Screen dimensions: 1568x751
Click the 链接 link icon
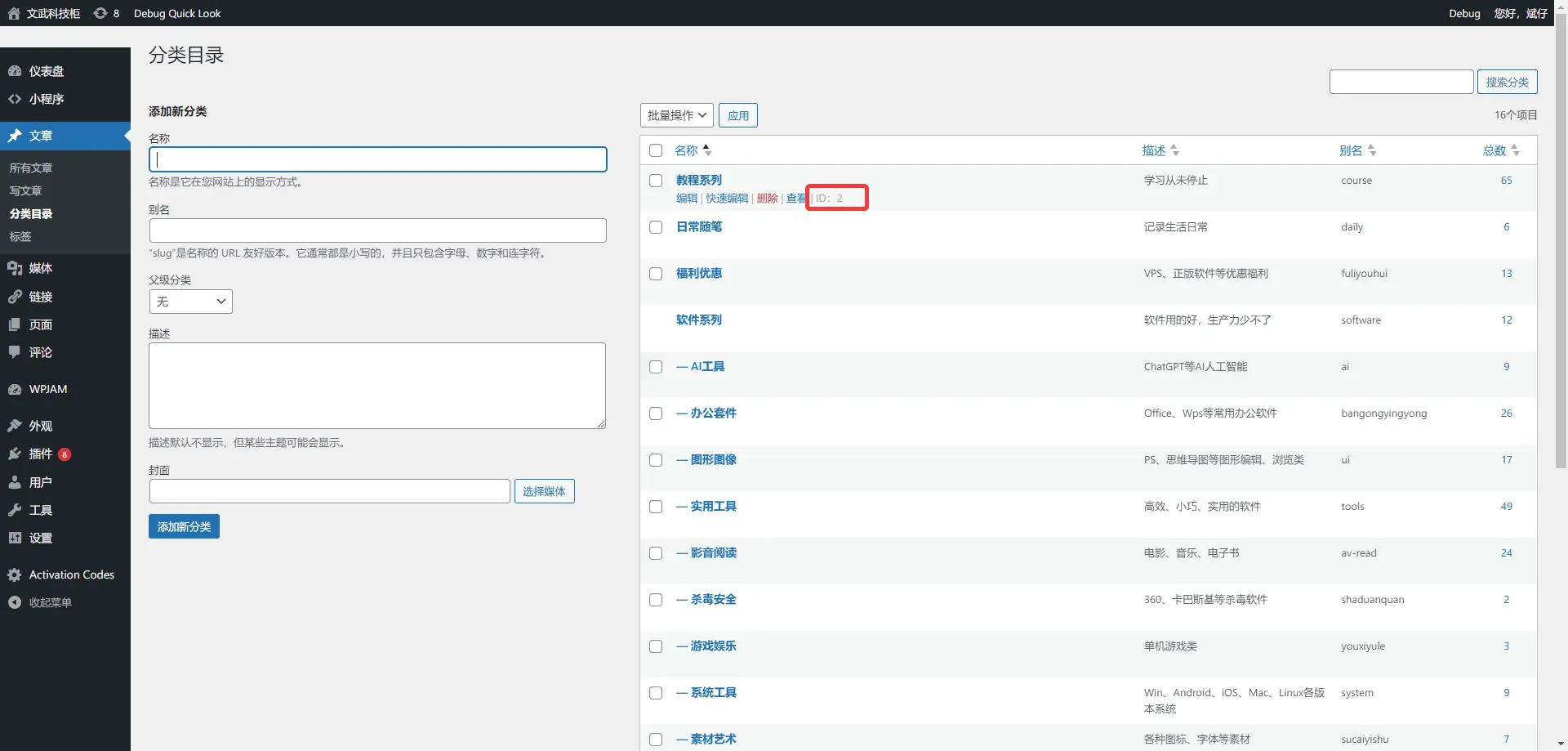tap(15, 297)
